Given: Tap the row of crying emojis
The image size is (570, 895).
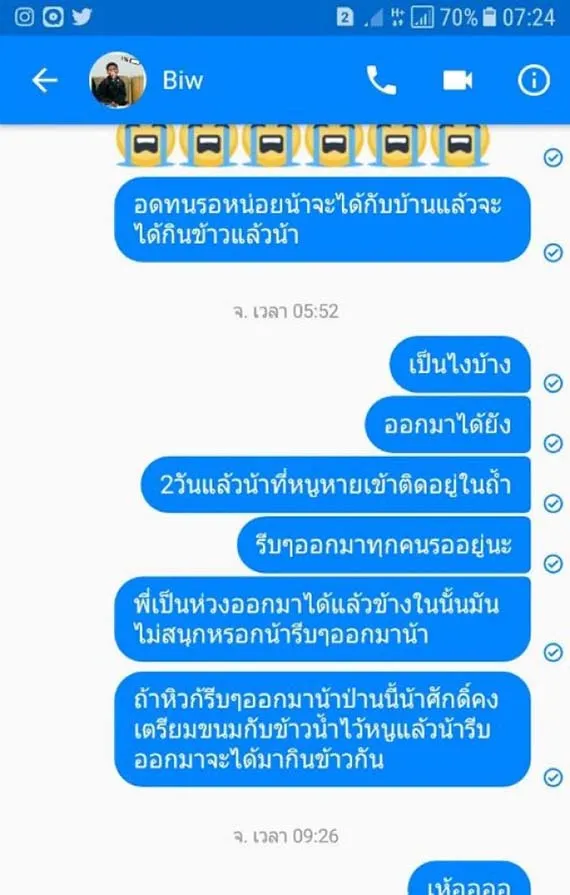Looking at the screenshot, I should tap(302, 145).
